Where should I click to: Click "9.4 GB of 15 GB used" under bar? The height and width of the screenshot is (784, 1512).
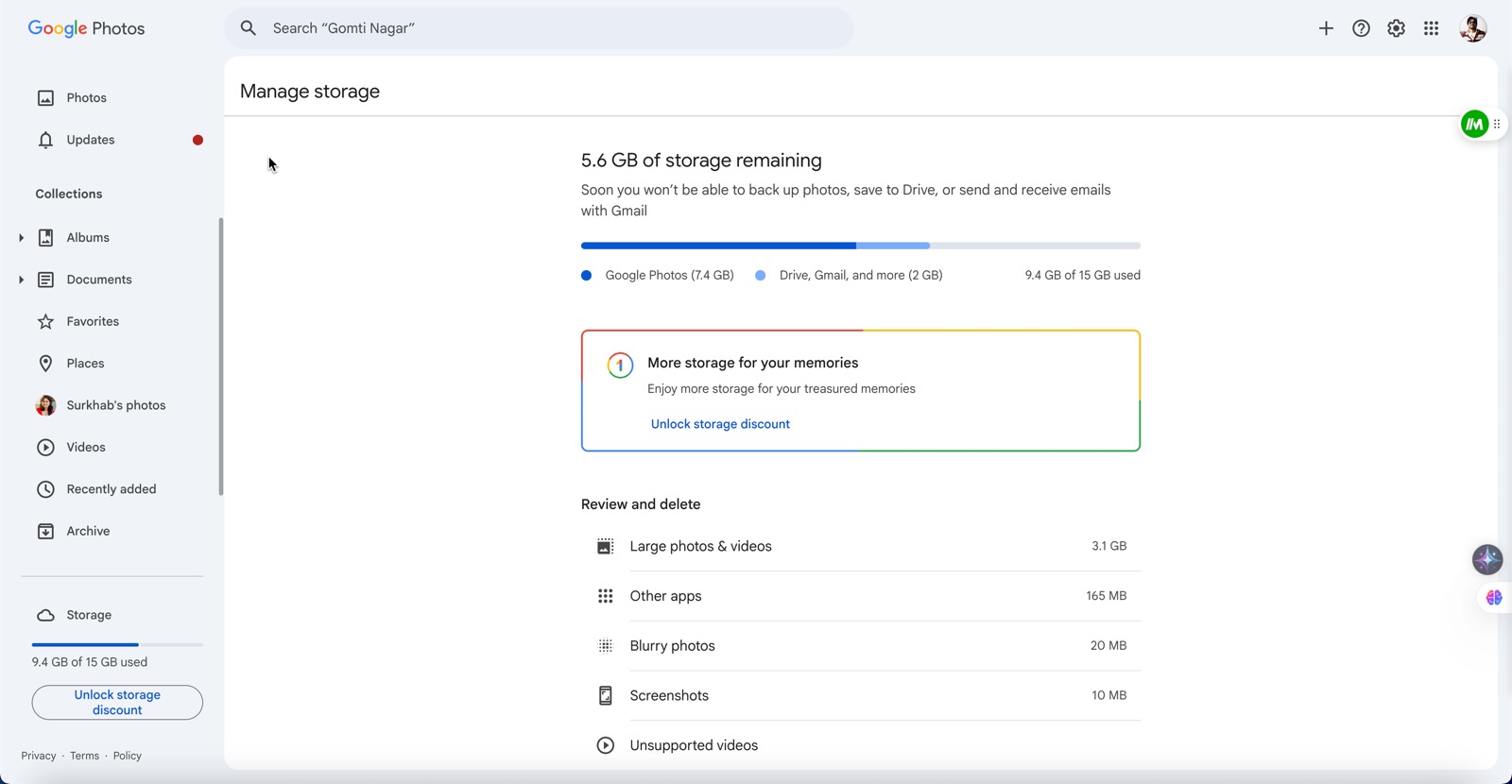click(x=1083, y=276)
